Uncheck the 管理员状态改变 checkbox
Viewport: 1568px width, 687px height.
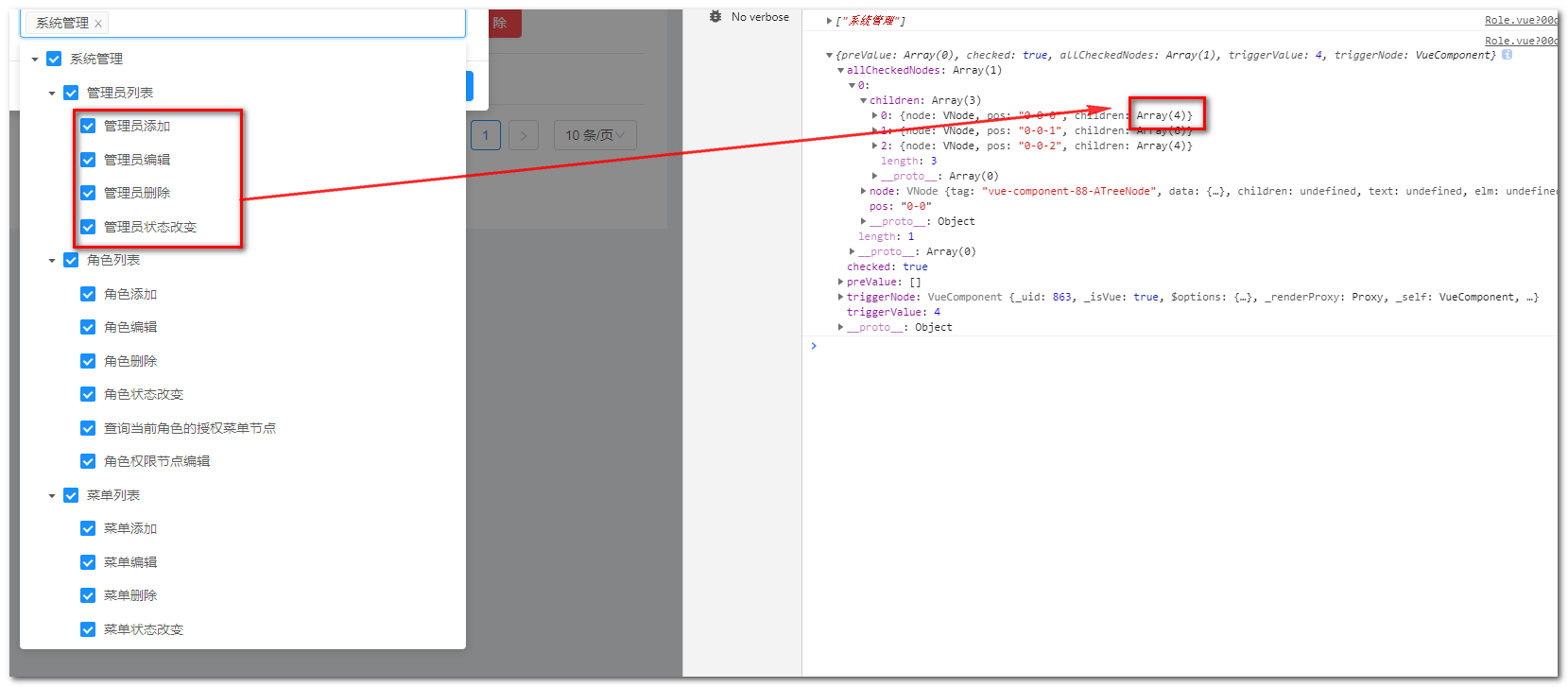[x=88, y=227]
